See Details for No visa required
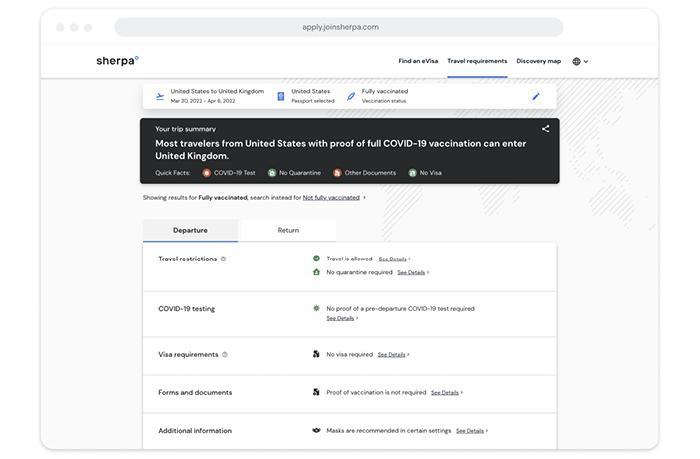Screen dimensions: 700x459 pyautogui.click(x=392, y=355)
